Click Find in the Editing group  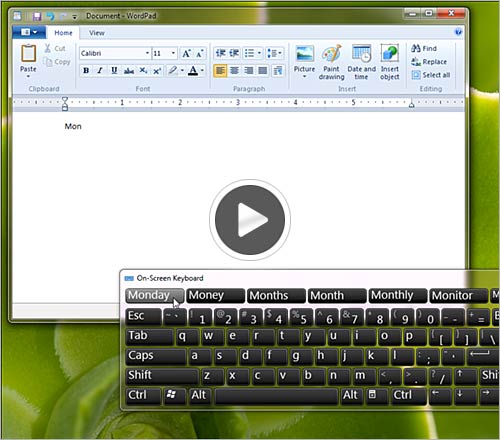tap(424, 48)
